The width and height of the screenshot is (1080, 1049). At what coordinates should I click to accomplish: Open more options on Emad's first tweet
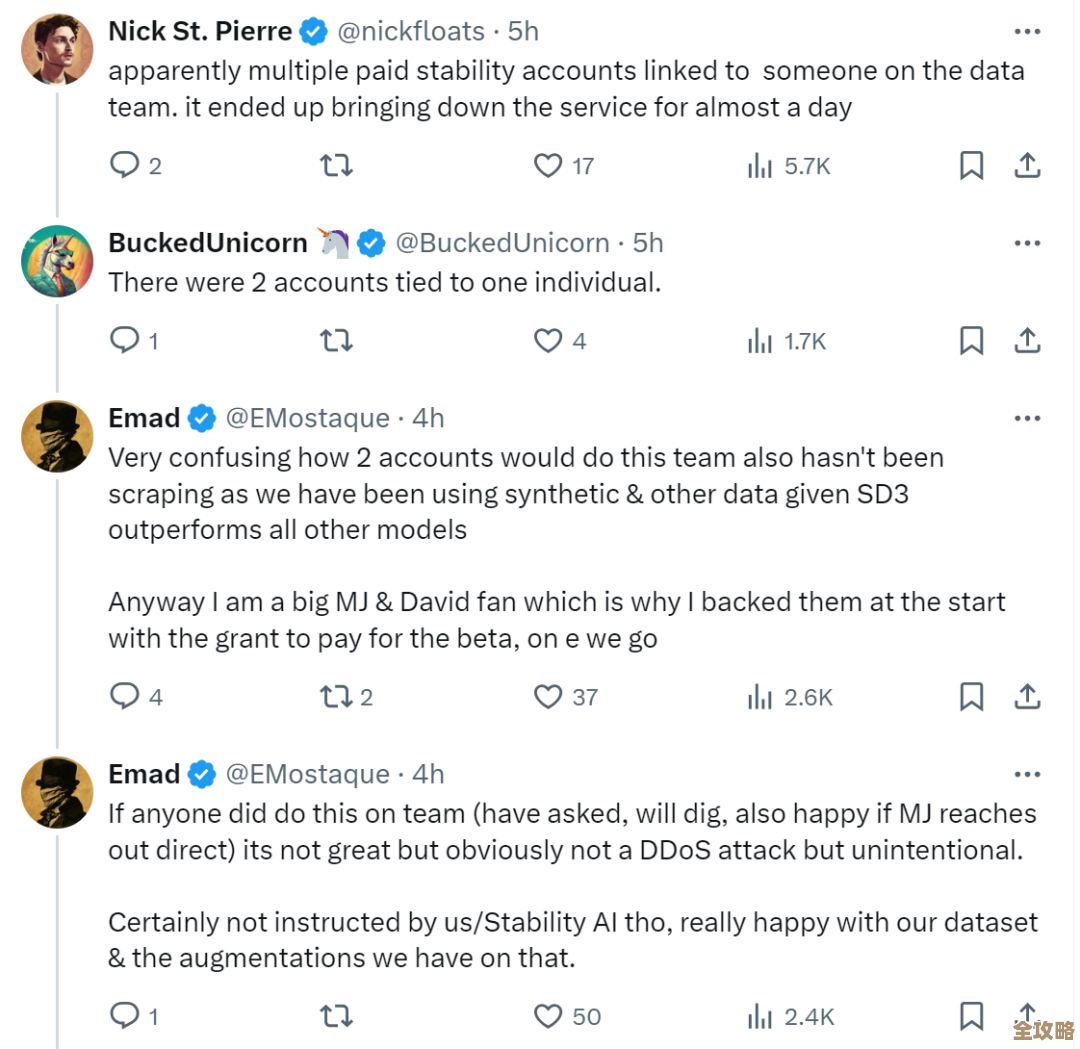1027,418
